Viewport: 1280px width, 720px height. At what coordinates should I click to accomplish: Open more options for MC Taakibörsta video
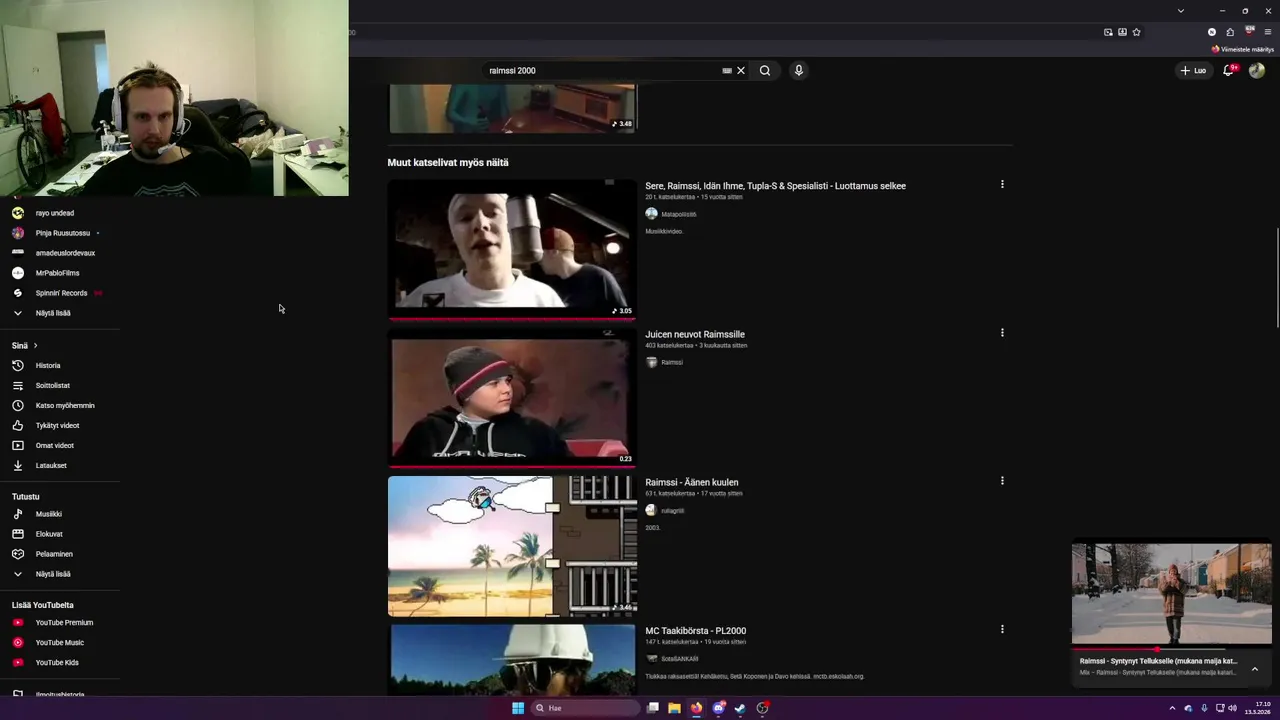[1002, 629]
